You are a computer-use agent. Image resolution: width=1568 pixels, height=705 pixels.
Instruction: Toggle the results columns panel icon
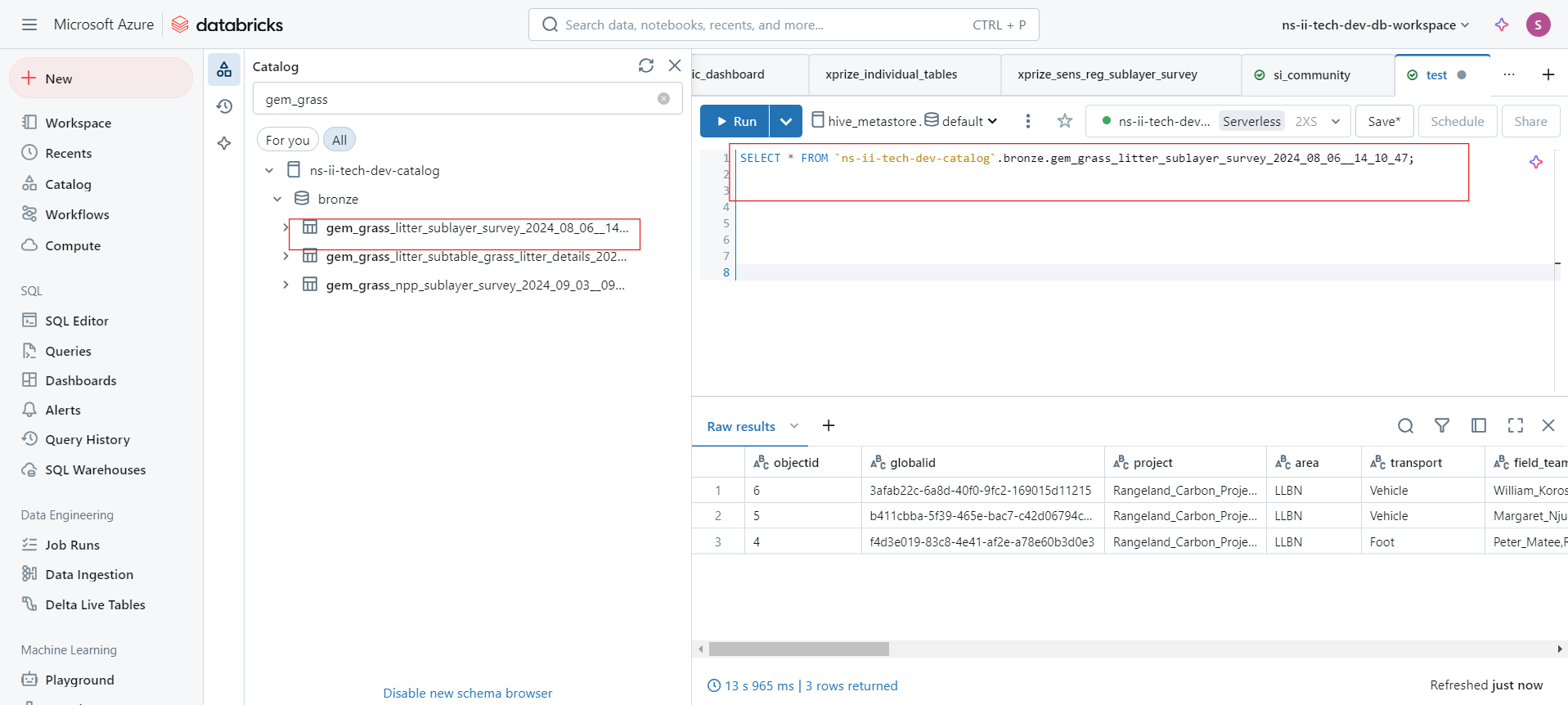(x=1479, y=425)
